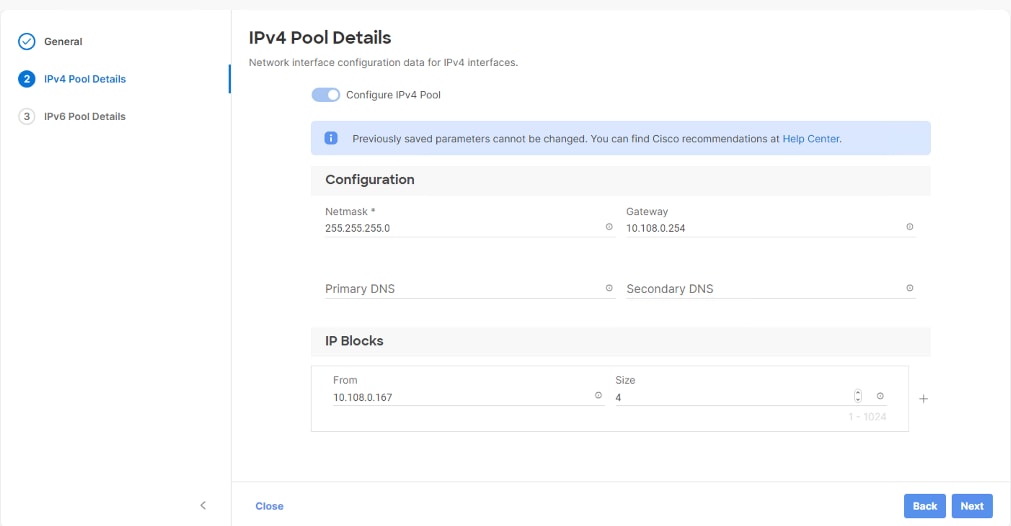Add another IP block with plus icon
The width and height of the screenshot is (1011, 526).
coord(923,398)
